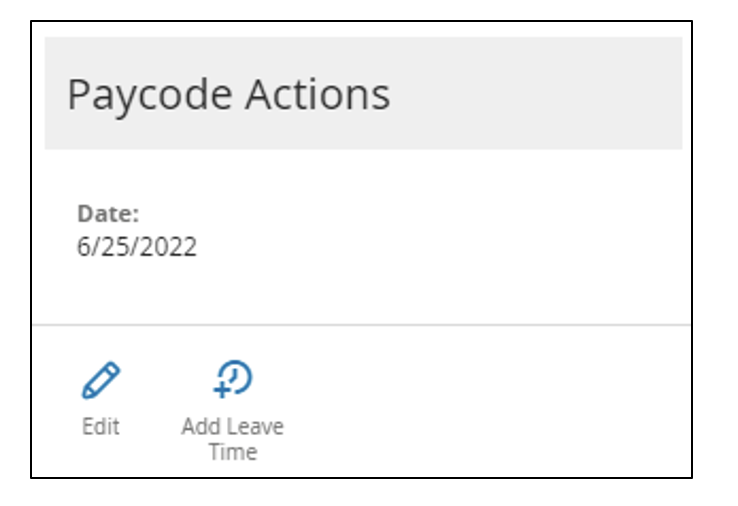Click the "Add Leave Time" text label

tap(232, 439)
